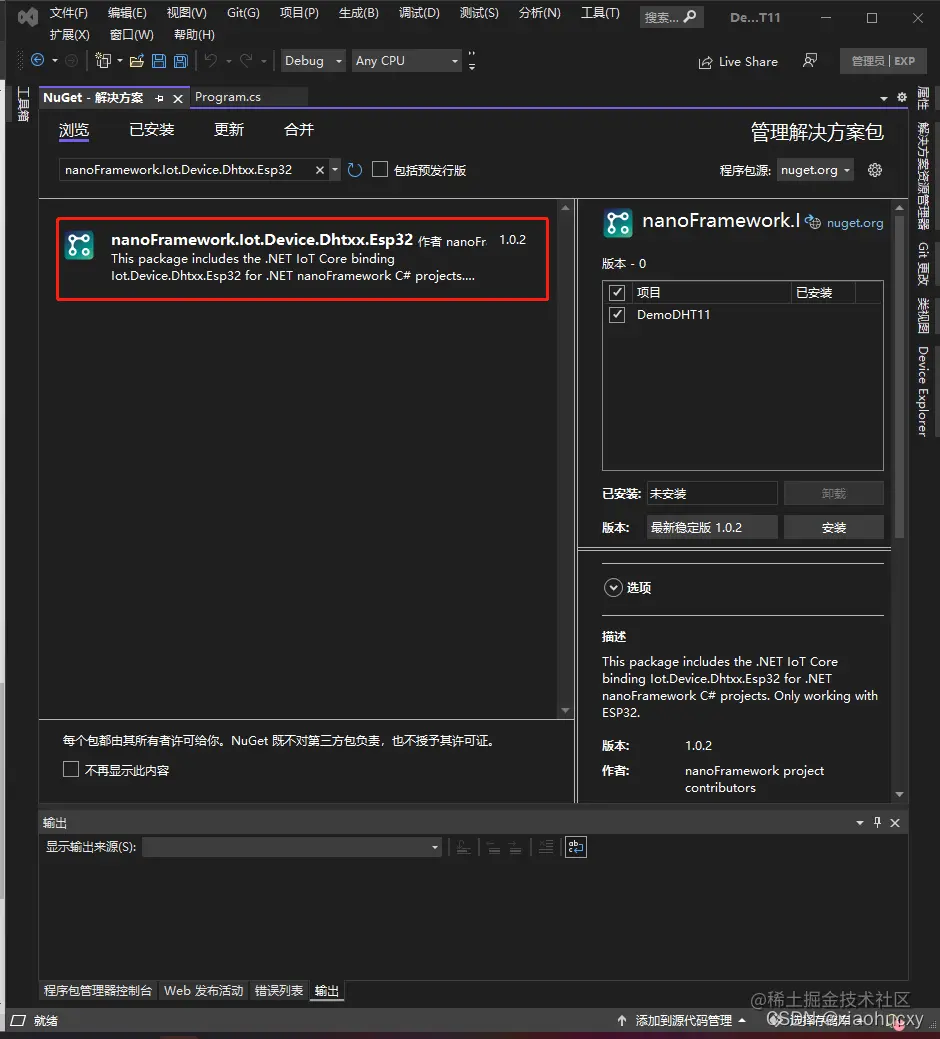This screenshot has height=1039, width=940.
Task: Click the Install (安装) button
Action: click(x=834, y=527)
